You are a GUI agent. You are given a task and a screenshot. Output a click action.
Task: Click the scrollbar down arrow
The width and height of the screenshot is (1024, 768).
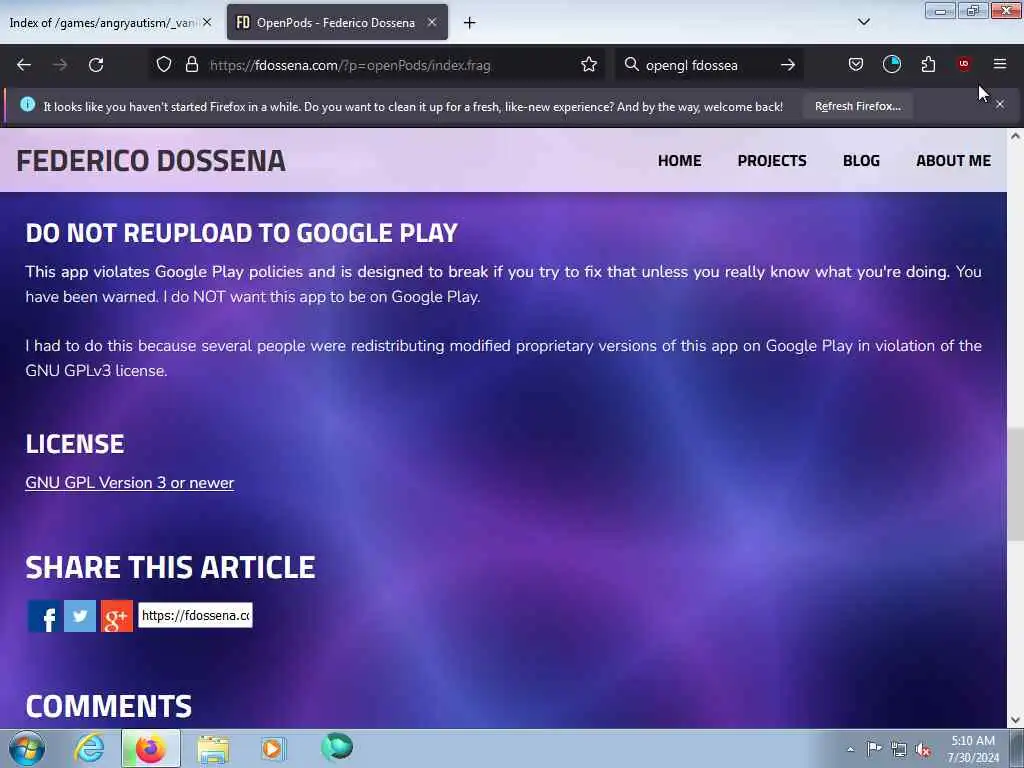coord(1015,720)
